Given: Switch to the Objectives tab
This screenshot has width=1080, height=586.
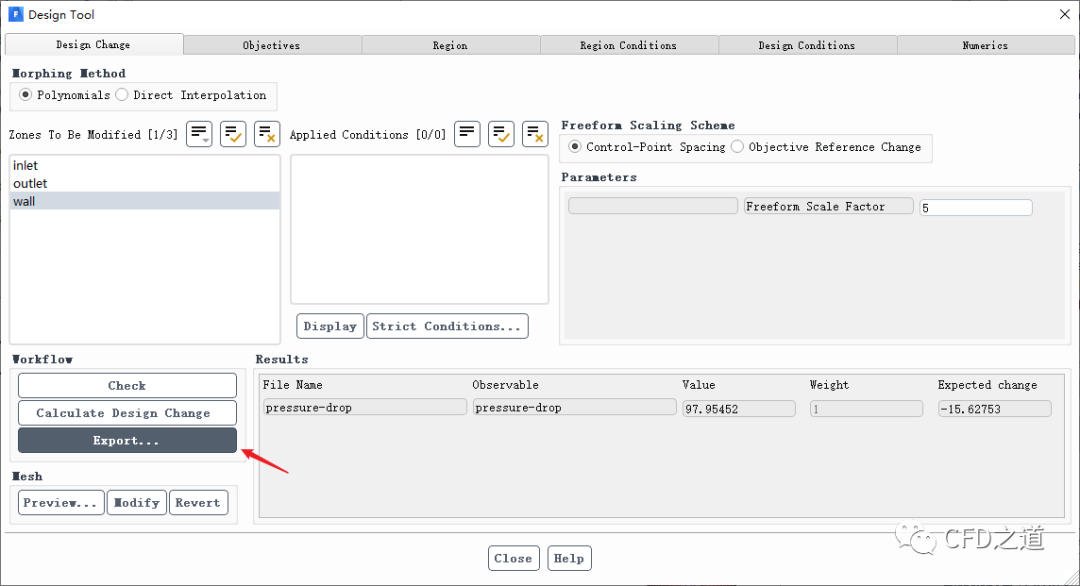Looking at the screenshot, I should click(x=271, y=45).
